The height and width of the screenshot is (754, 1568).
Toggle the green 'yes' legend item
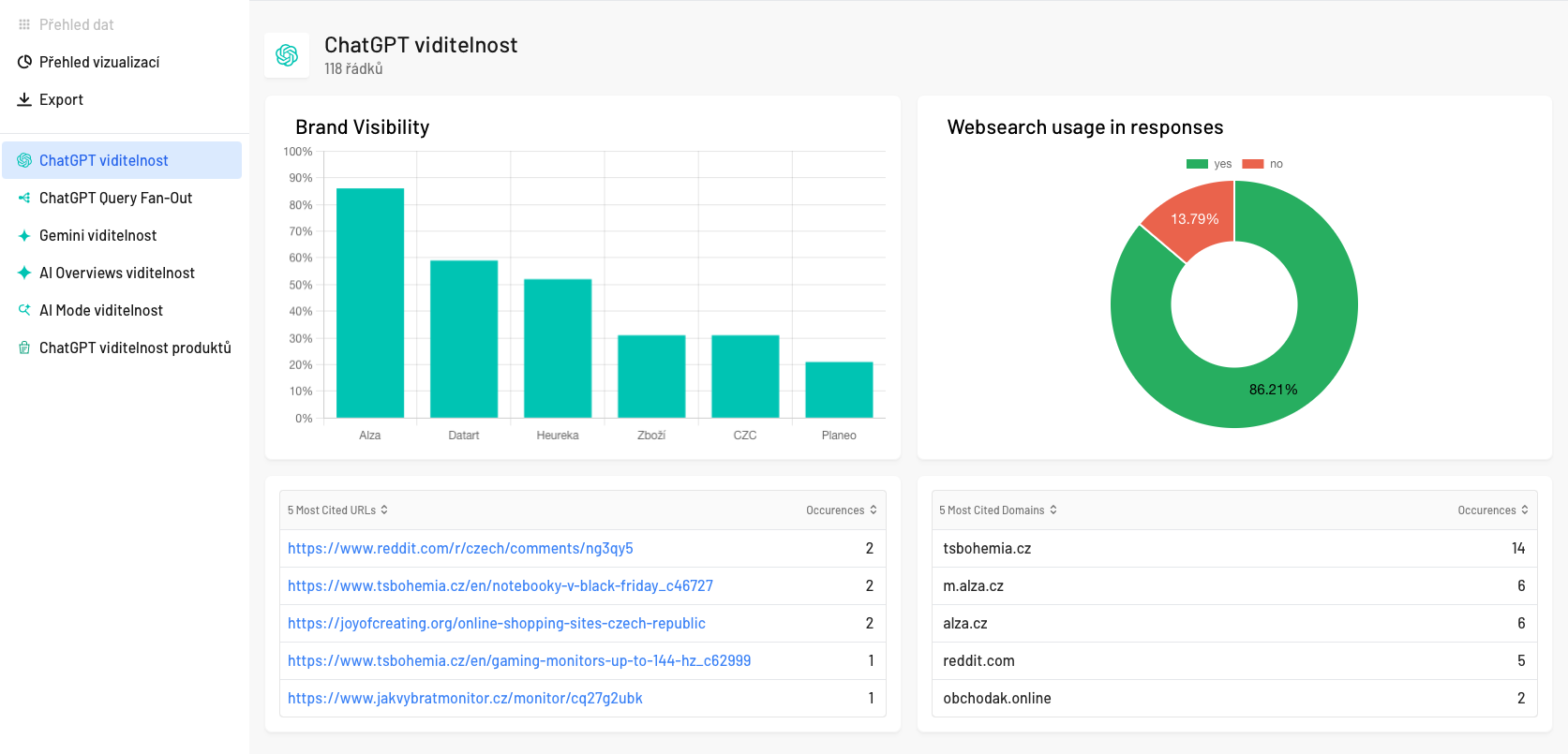click(x=1208, y=164)
